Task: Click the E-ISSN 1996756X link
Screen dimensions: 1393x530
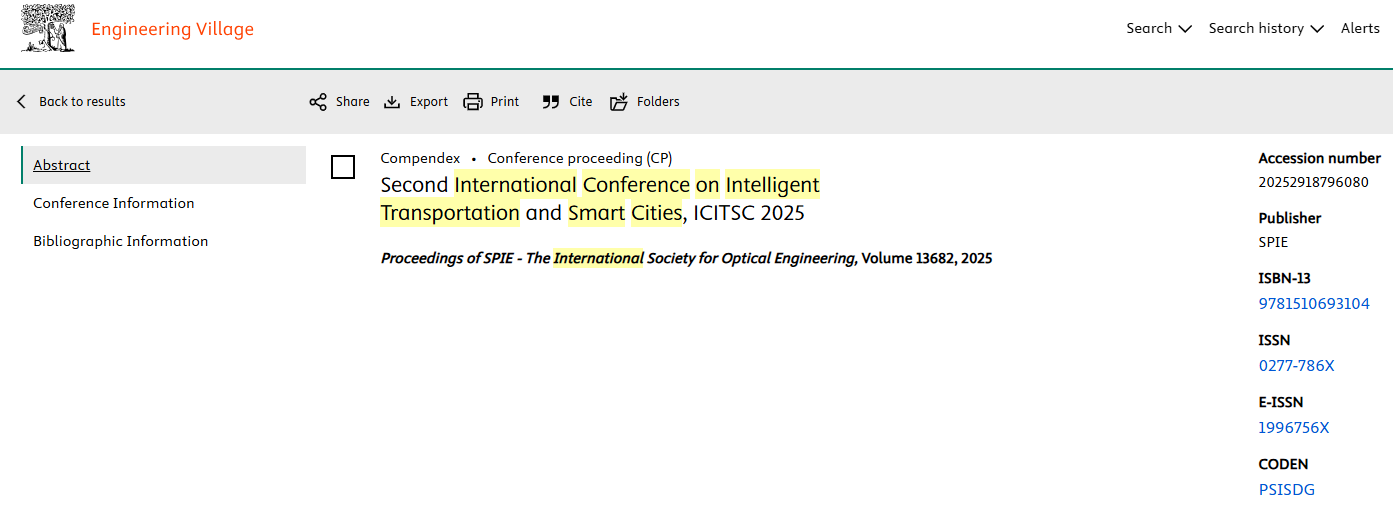Action: (1294, 428)
